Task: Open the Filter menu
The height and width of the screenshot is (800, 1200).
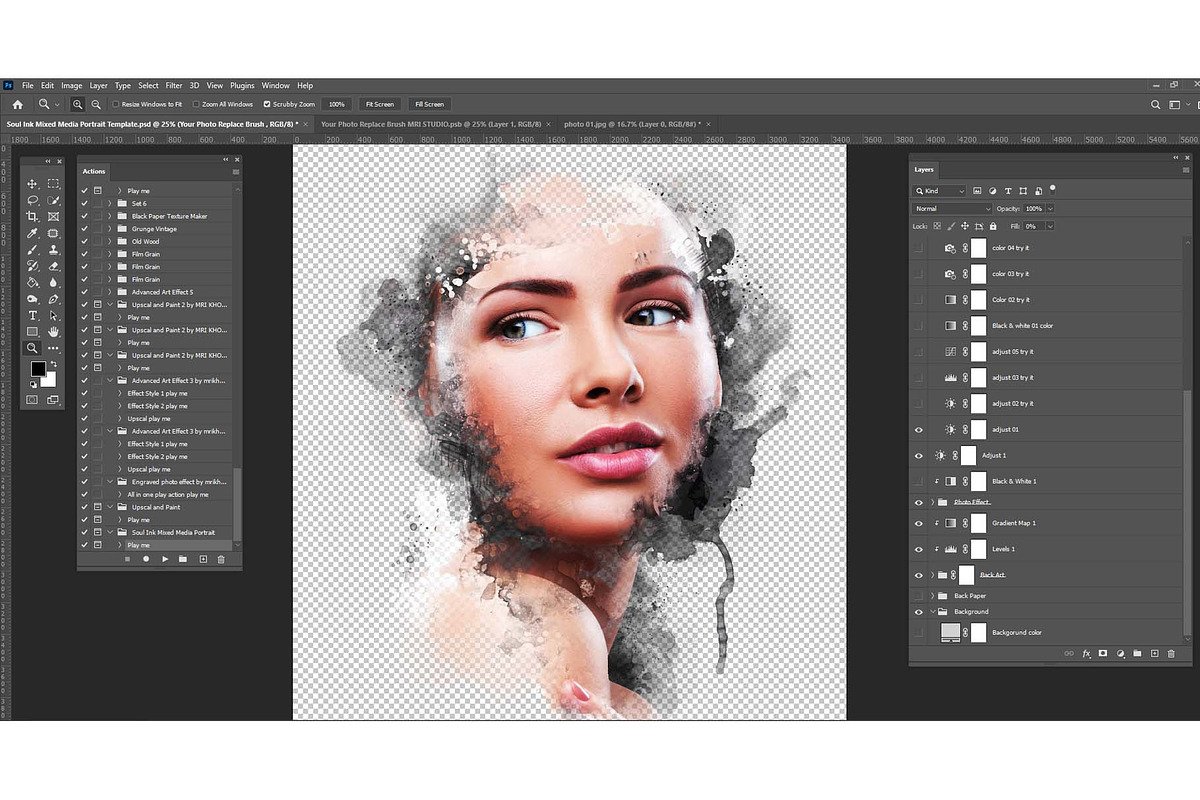Action: tap(174, 86)
